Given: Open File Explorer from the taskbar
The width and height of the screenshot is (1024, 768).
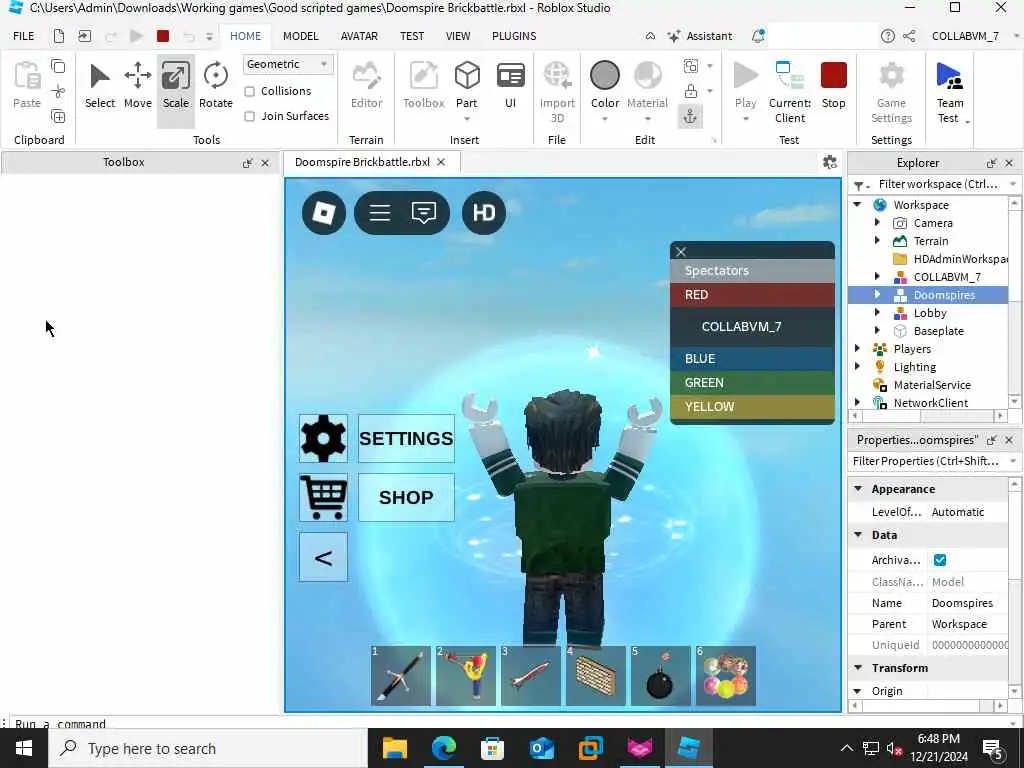Looking at the screenshot, I should point(395,748).
